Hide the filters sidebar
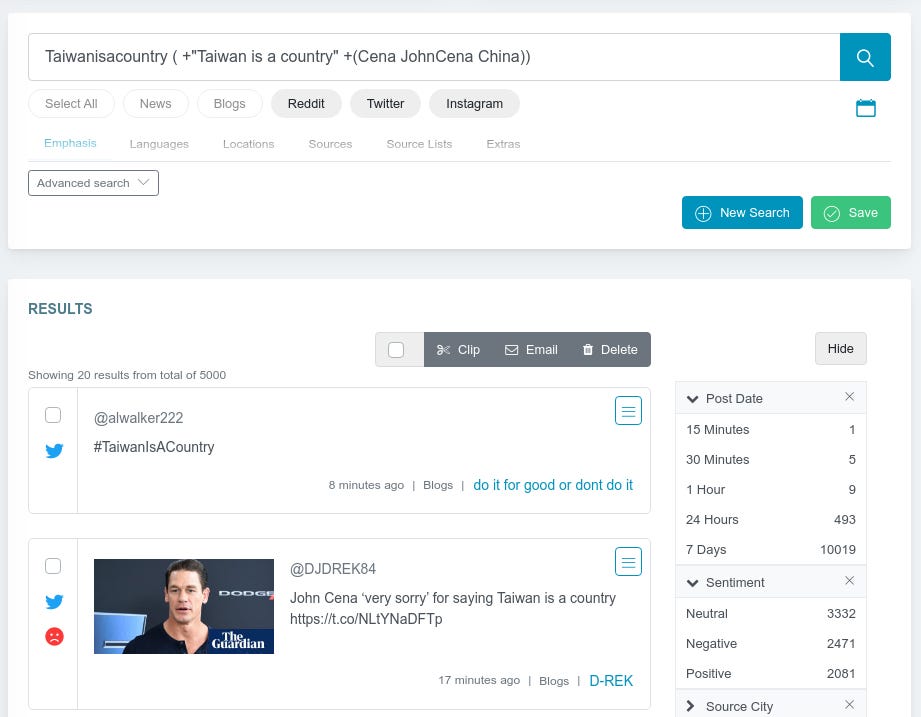The height and width of the screenshot is (717, 921). 840,349
